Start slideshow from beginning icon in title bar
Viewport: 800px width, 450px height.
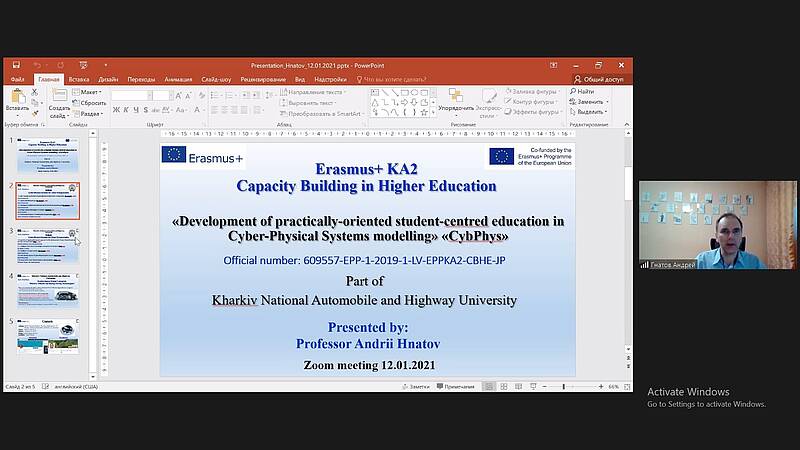pyautogui.click(x=84, y=65)
